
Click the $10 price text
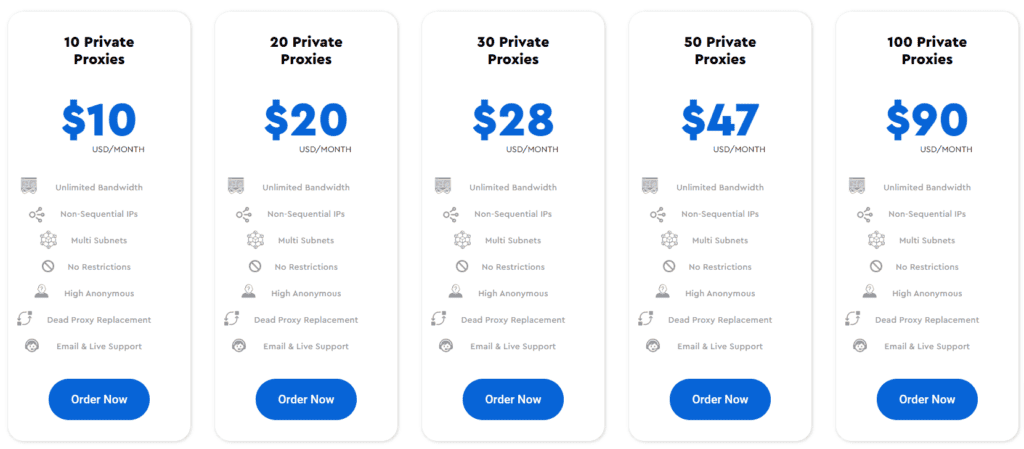99,120
